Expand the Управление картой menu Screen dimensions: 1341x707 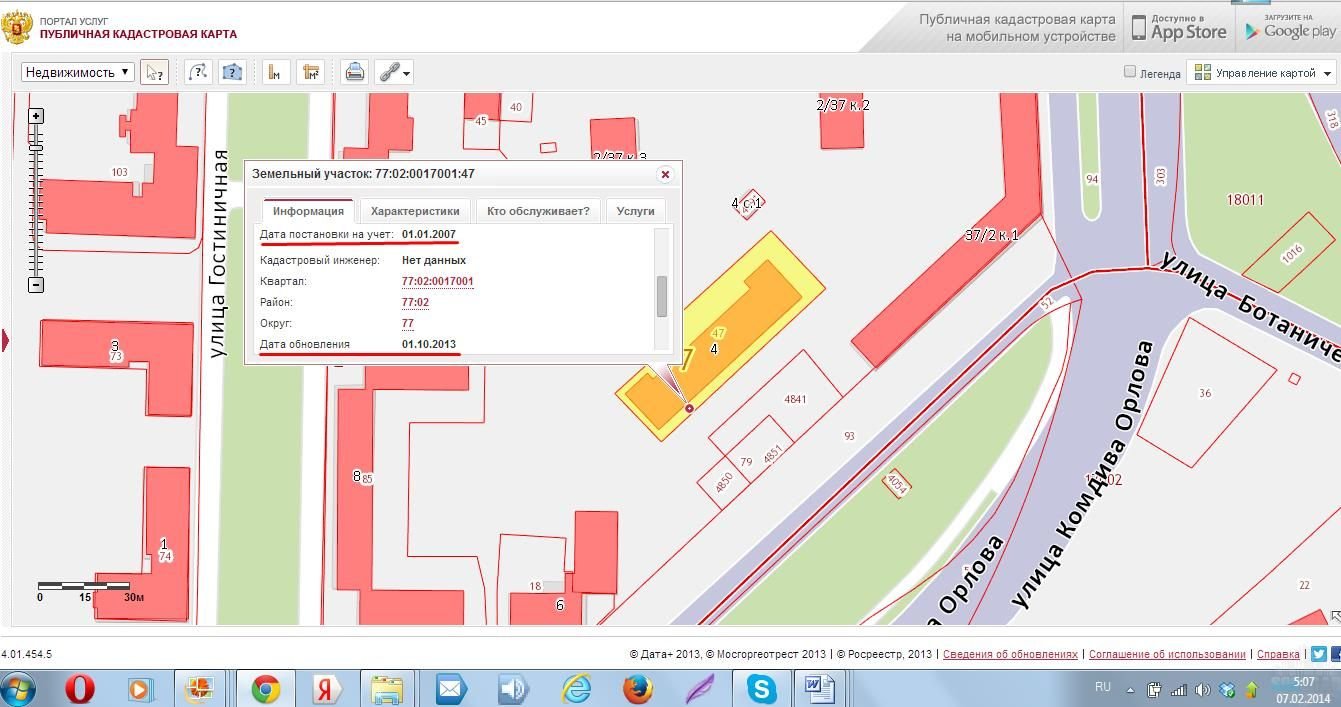coord(1263,73)
